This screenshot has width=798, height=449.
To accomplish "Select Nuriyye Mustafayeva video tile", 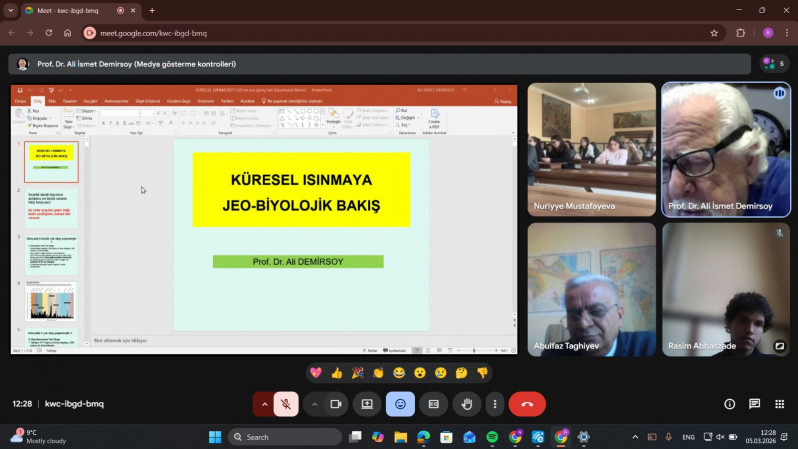I will coord(592,150).
